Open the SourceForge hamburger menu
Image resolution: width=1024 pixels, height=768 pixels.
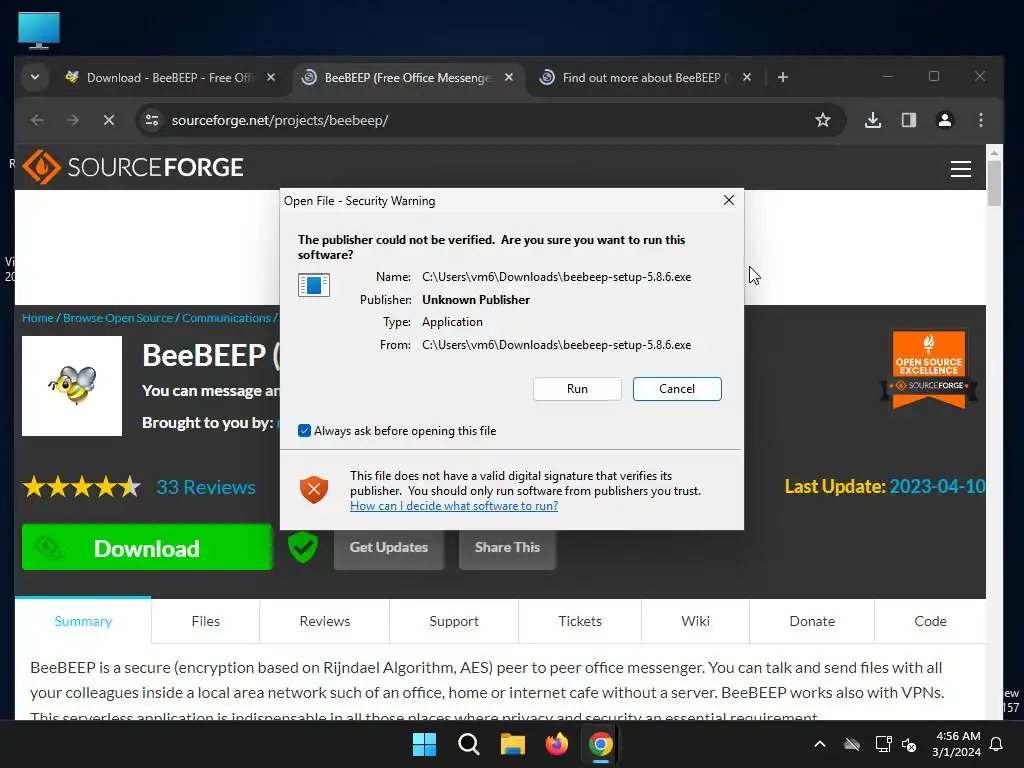tap(960, 169)
